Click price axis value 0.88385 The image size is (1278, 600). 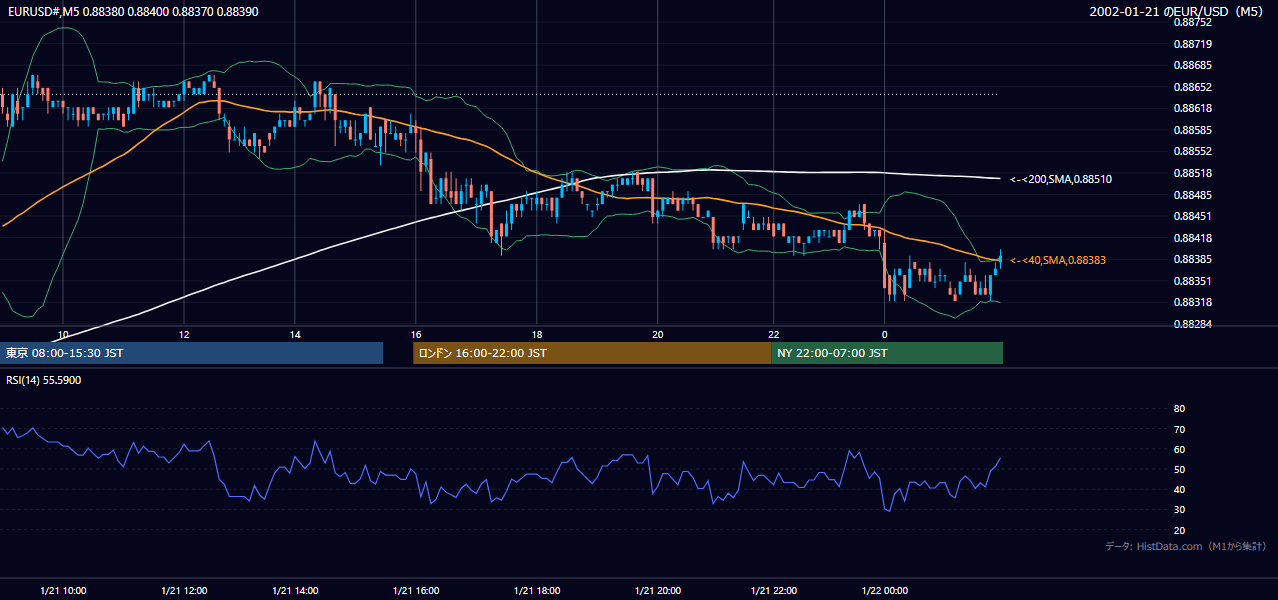tap(1192, 260)
